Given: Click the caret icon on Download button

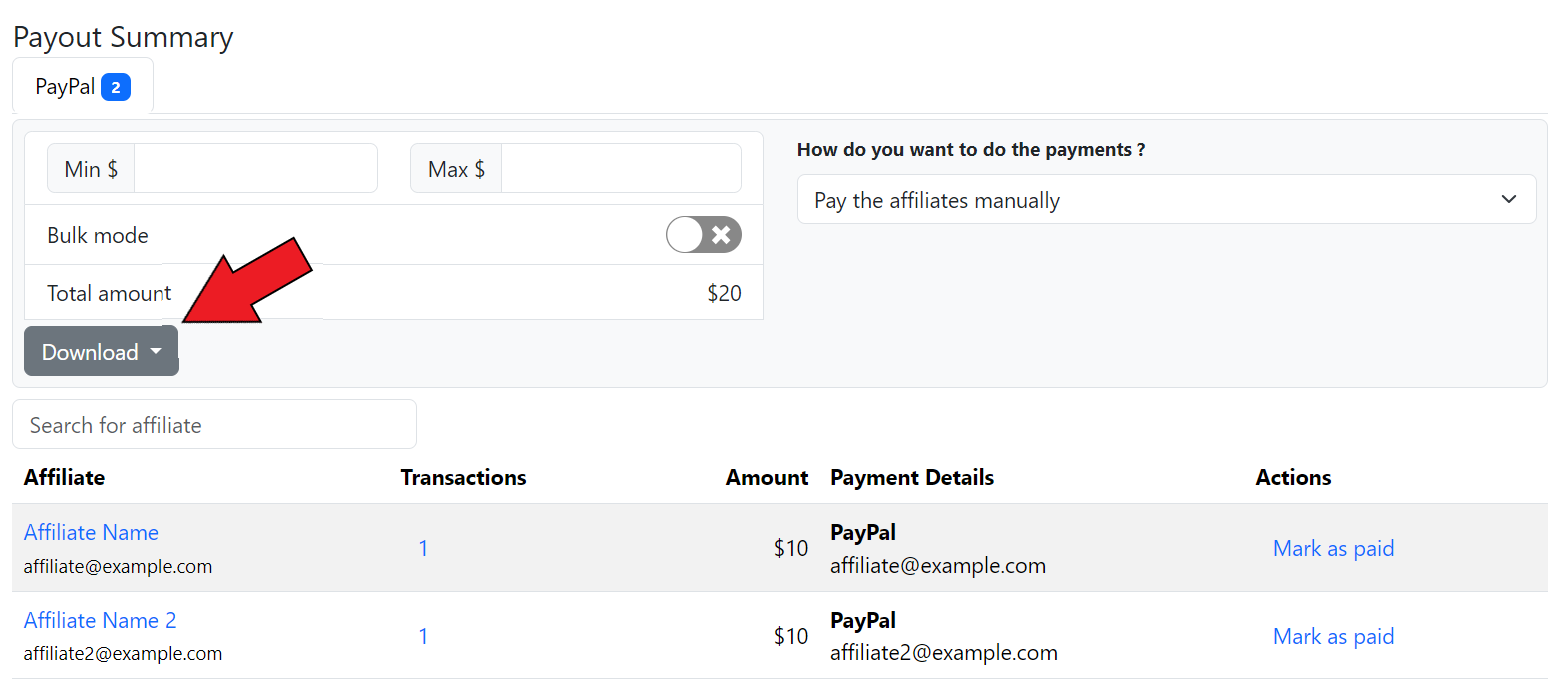Looking at the screenshot, I should tap(156, 352).
